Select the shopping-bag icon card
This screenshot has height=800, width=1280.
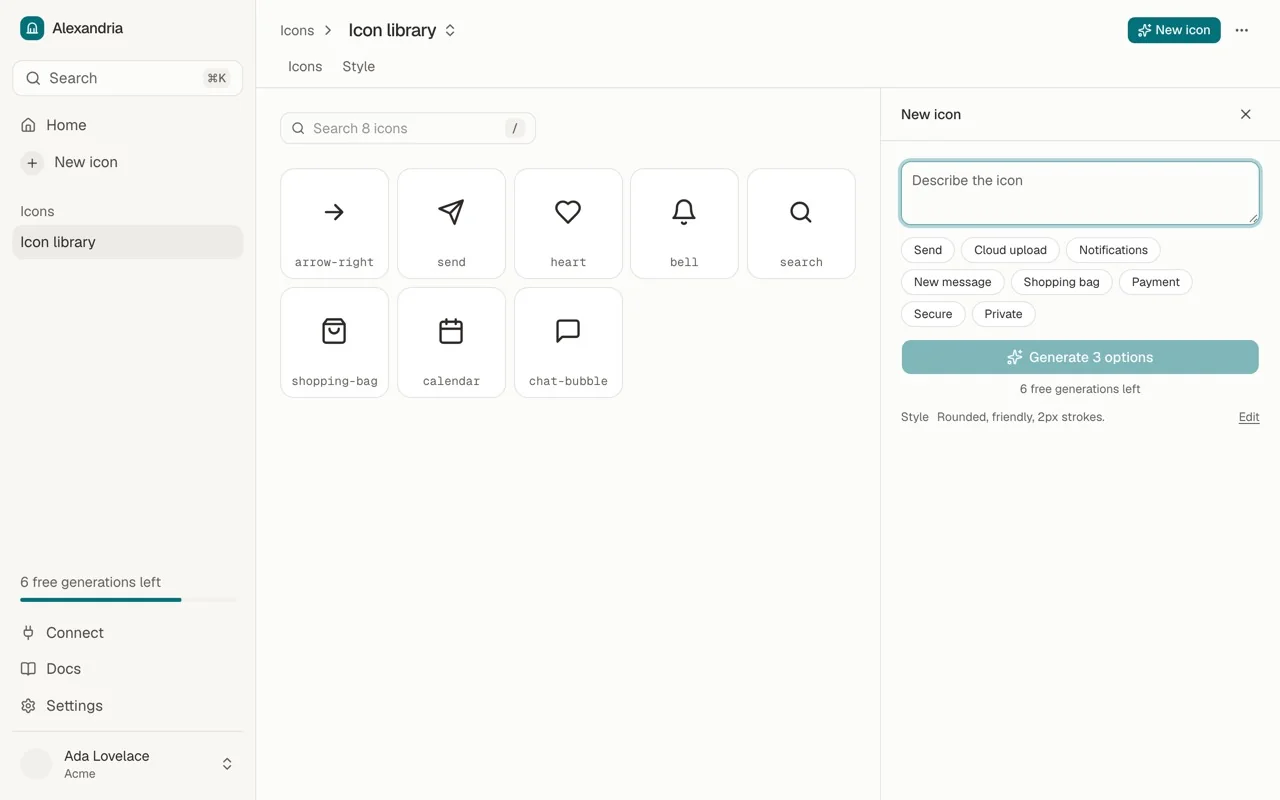tap(334, 342)
